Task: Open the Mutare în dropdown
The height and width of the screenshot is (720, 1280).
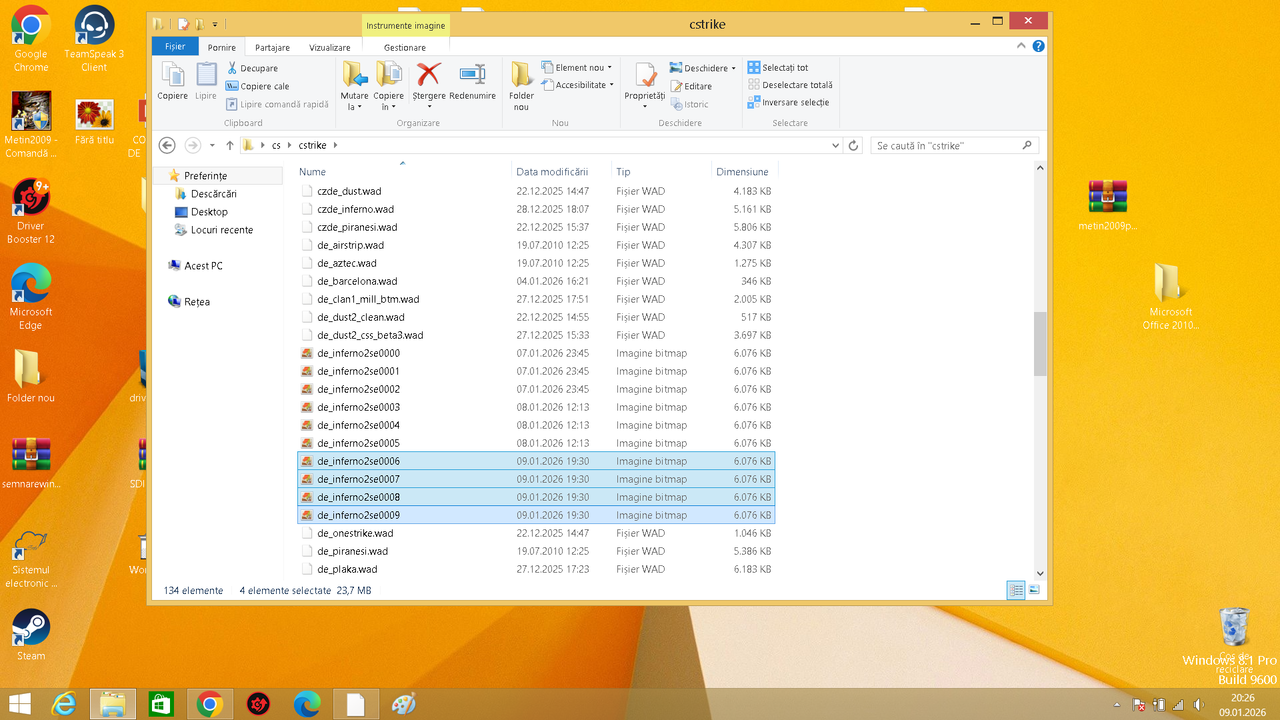Action: tap(355, 101)
